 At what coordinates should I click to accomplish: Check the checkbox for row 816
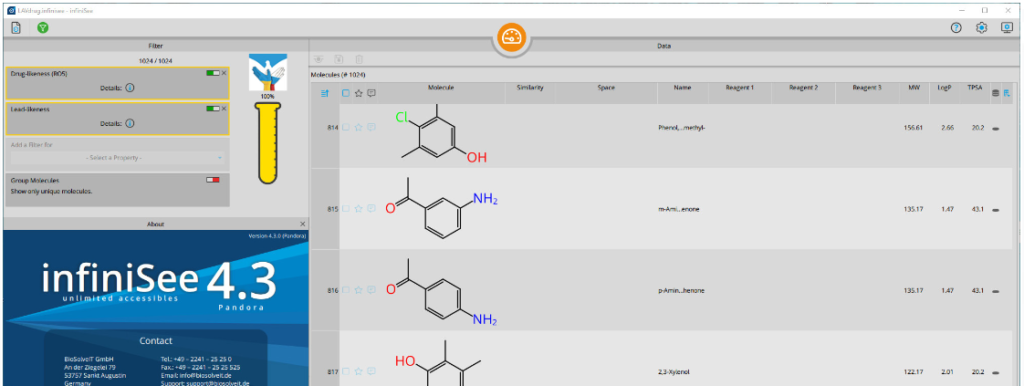346,290
